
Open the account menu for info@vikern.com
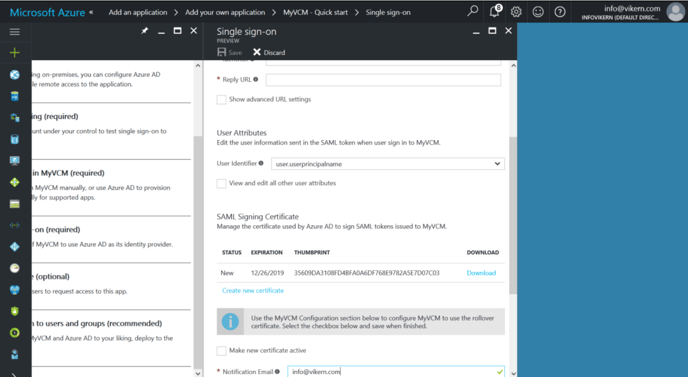(x=631, y=12)
